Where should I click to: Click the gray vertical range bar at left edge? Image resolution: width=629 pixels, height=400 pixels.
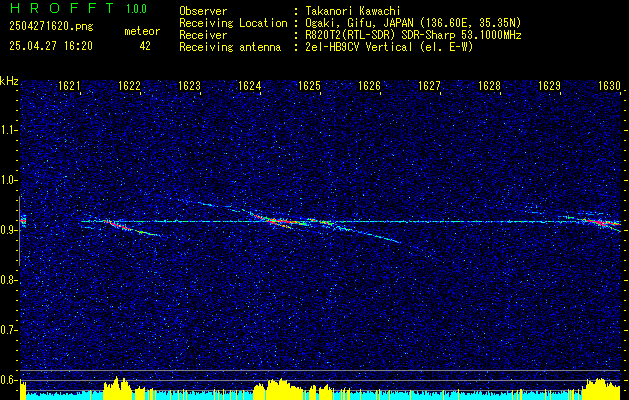[x=19, y=231]
